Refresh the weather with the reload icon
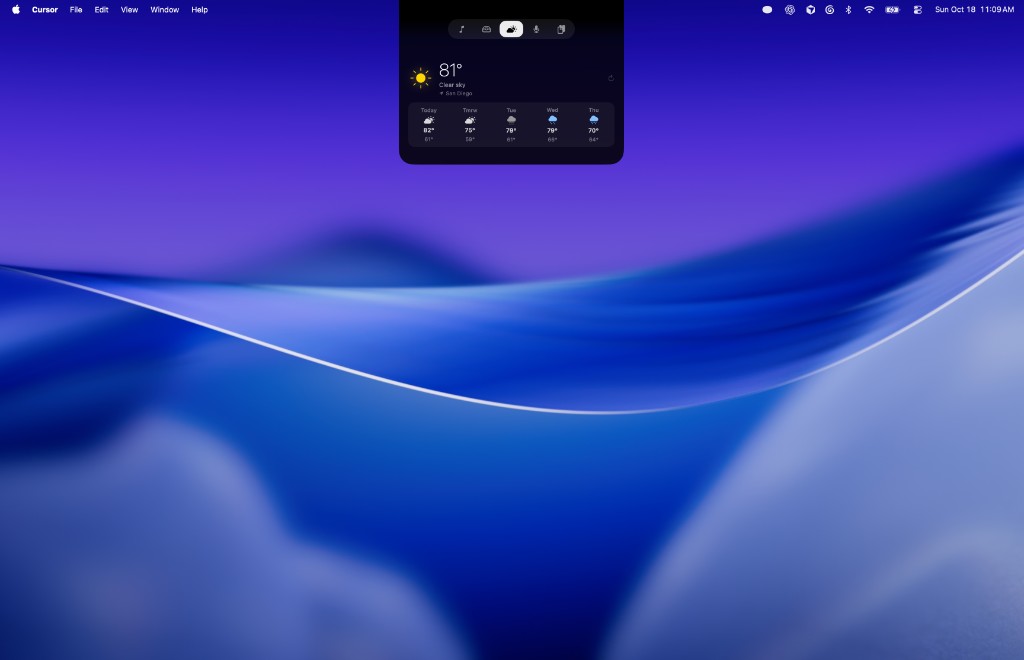Screen dimensions: 1024x660 pos(611,78)
